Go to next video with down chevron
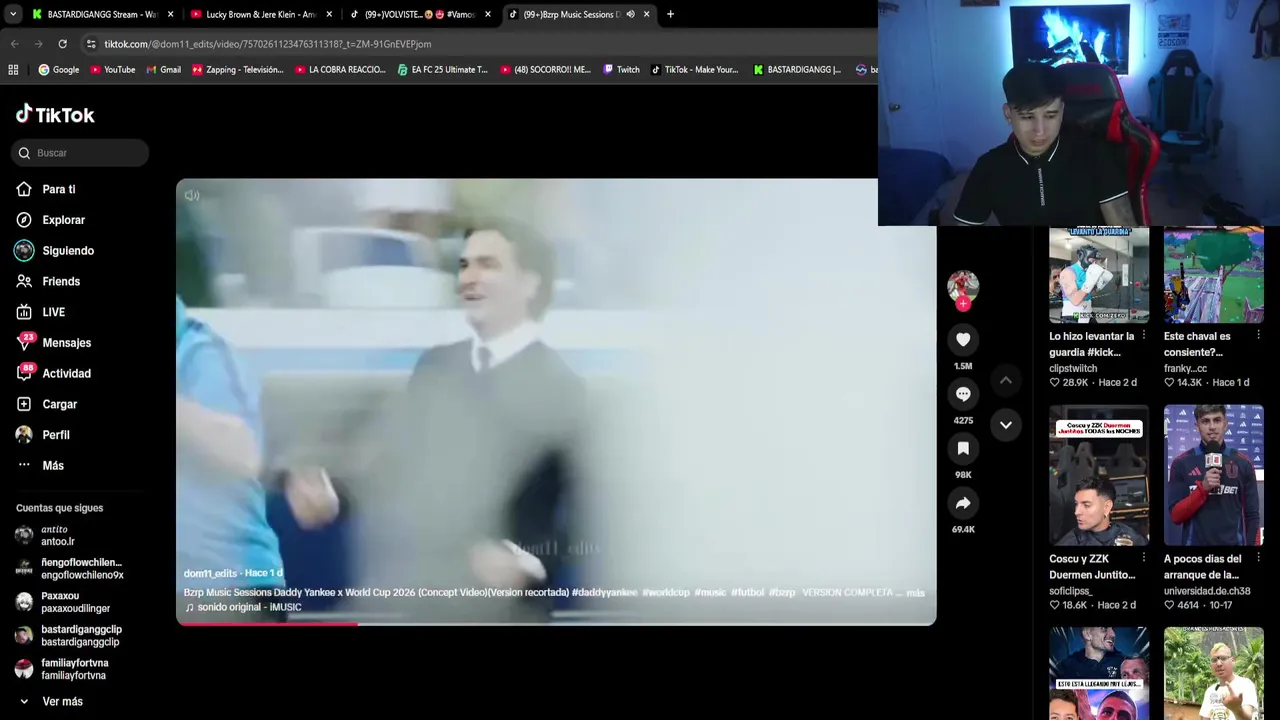This screenshot has height=720, width=1280. [x=1006, y=425]
